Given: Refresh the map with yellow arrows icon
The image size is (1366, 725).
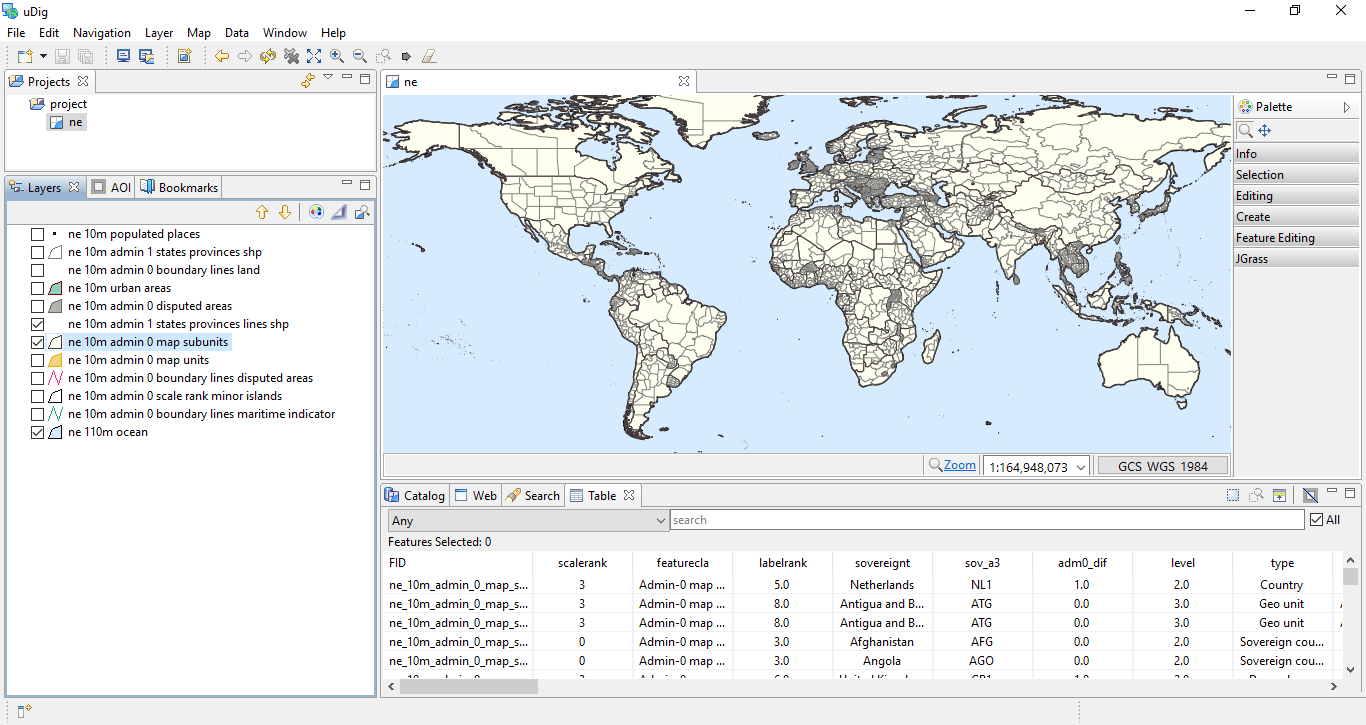Looking at the screenshot, I should pos(268,56).
